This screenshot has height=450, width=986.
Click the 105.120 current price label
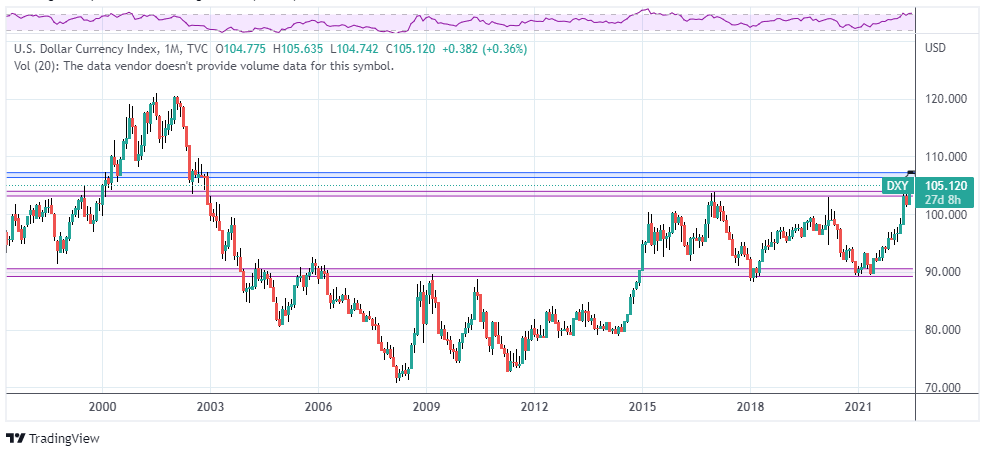pyautogui.click(x=945, y=186)
